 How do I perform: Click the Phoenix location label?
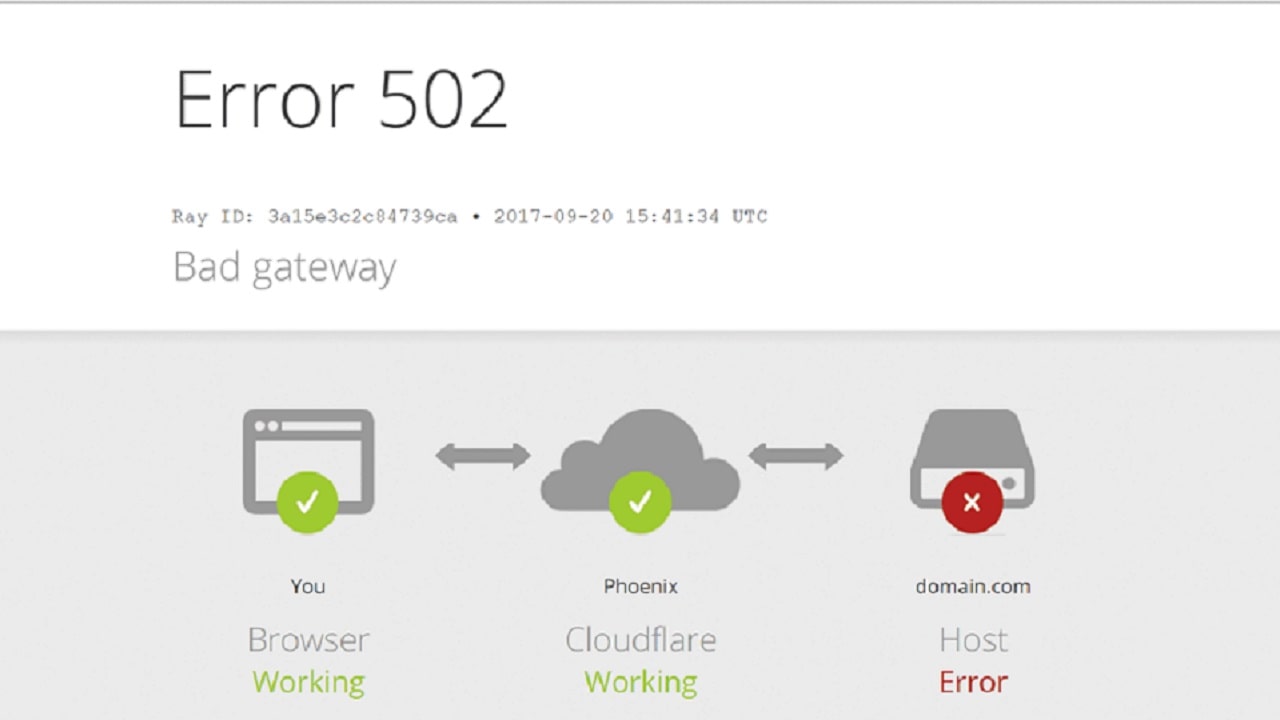pyautogui.click(x=641, y=587)
